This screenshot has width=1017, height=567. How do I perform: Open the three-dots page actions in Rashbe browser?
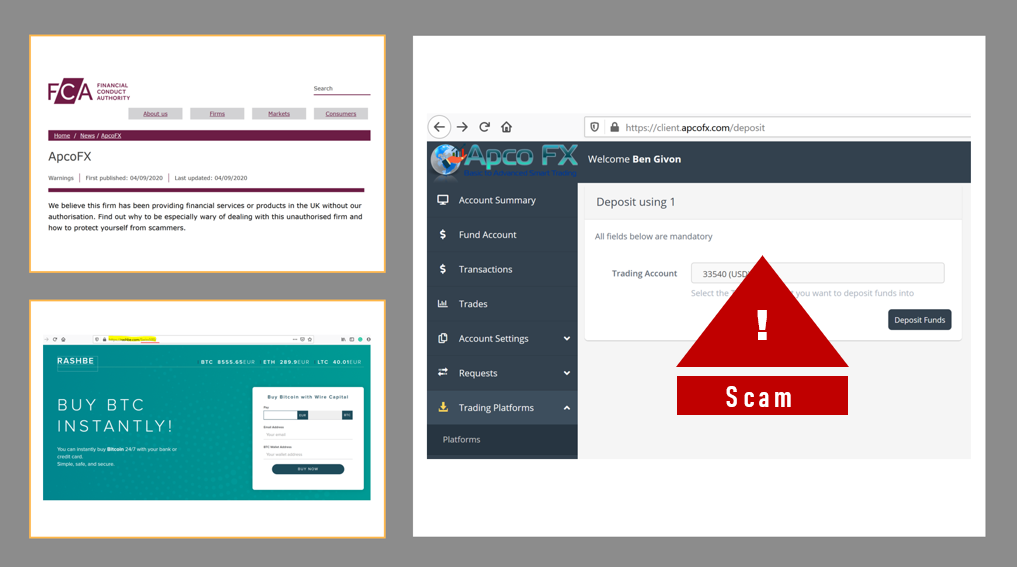294,339
